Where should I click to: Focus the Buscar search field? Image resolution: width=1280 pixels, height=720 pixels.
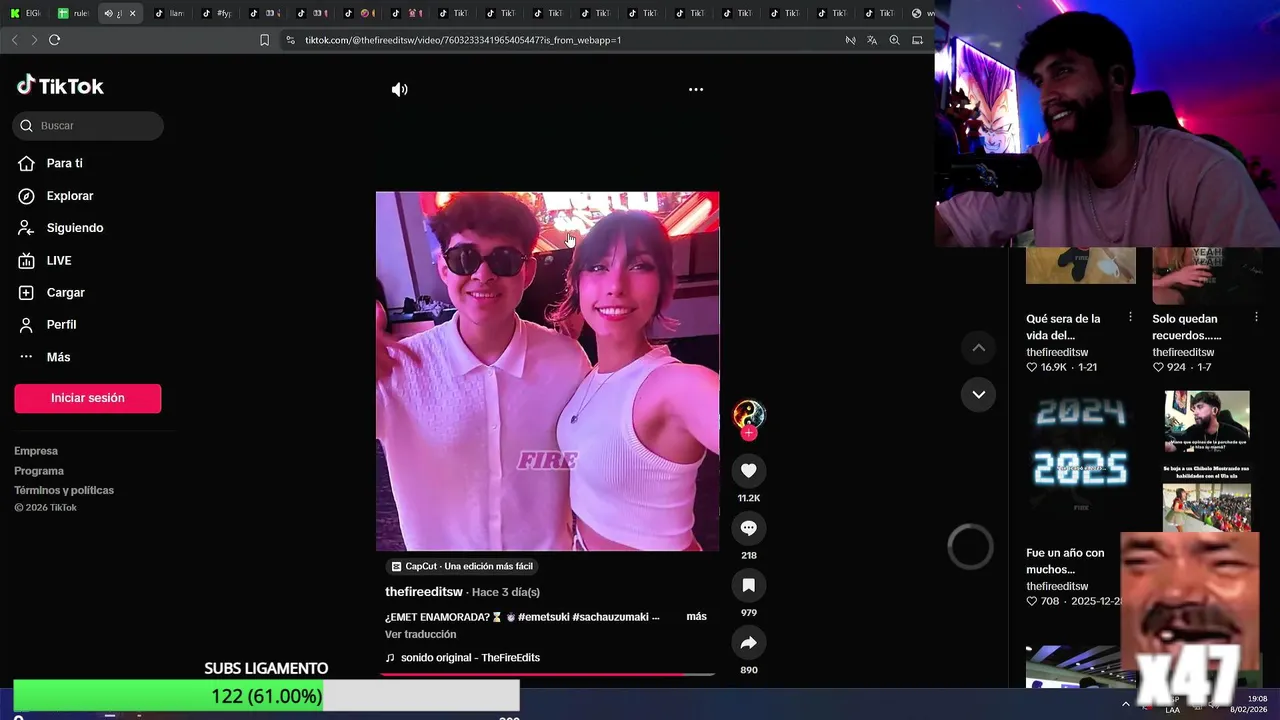click(x=88, y=126)
